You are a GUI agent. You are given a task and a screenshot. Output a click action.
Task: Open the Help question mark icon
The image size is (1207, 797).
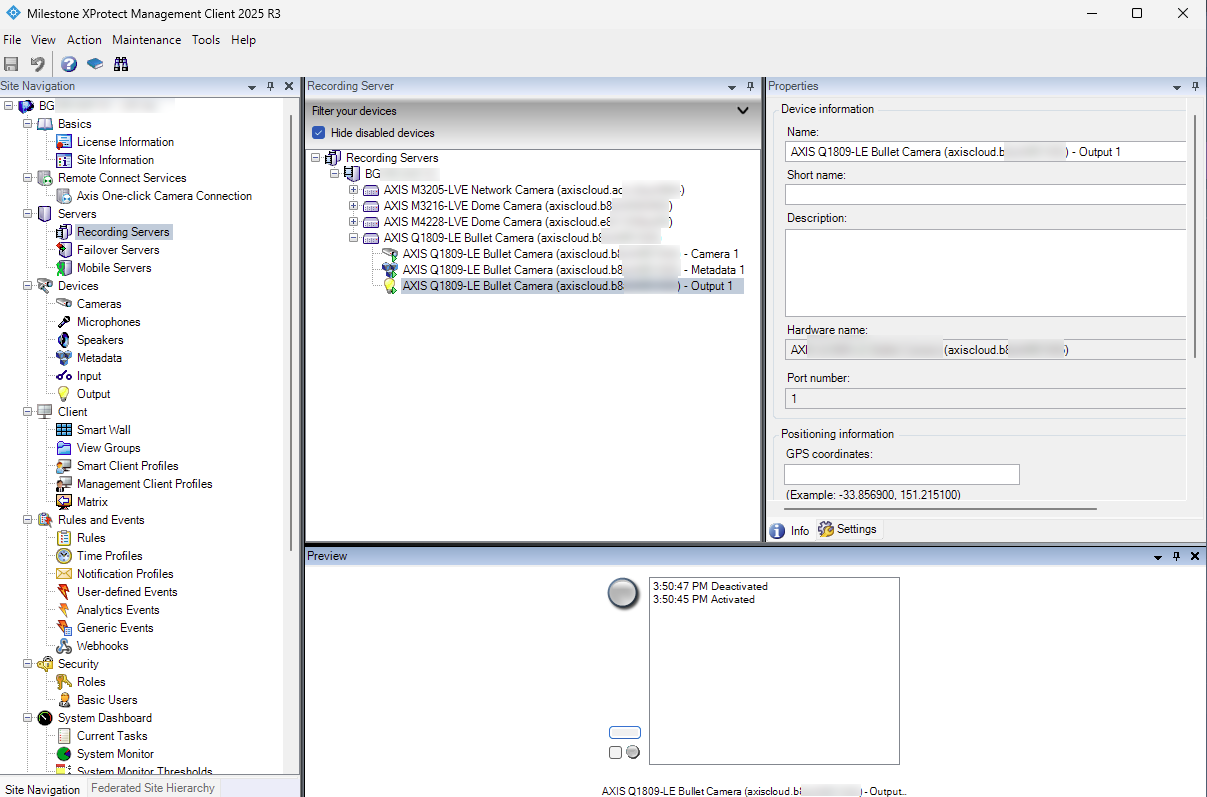69,64
